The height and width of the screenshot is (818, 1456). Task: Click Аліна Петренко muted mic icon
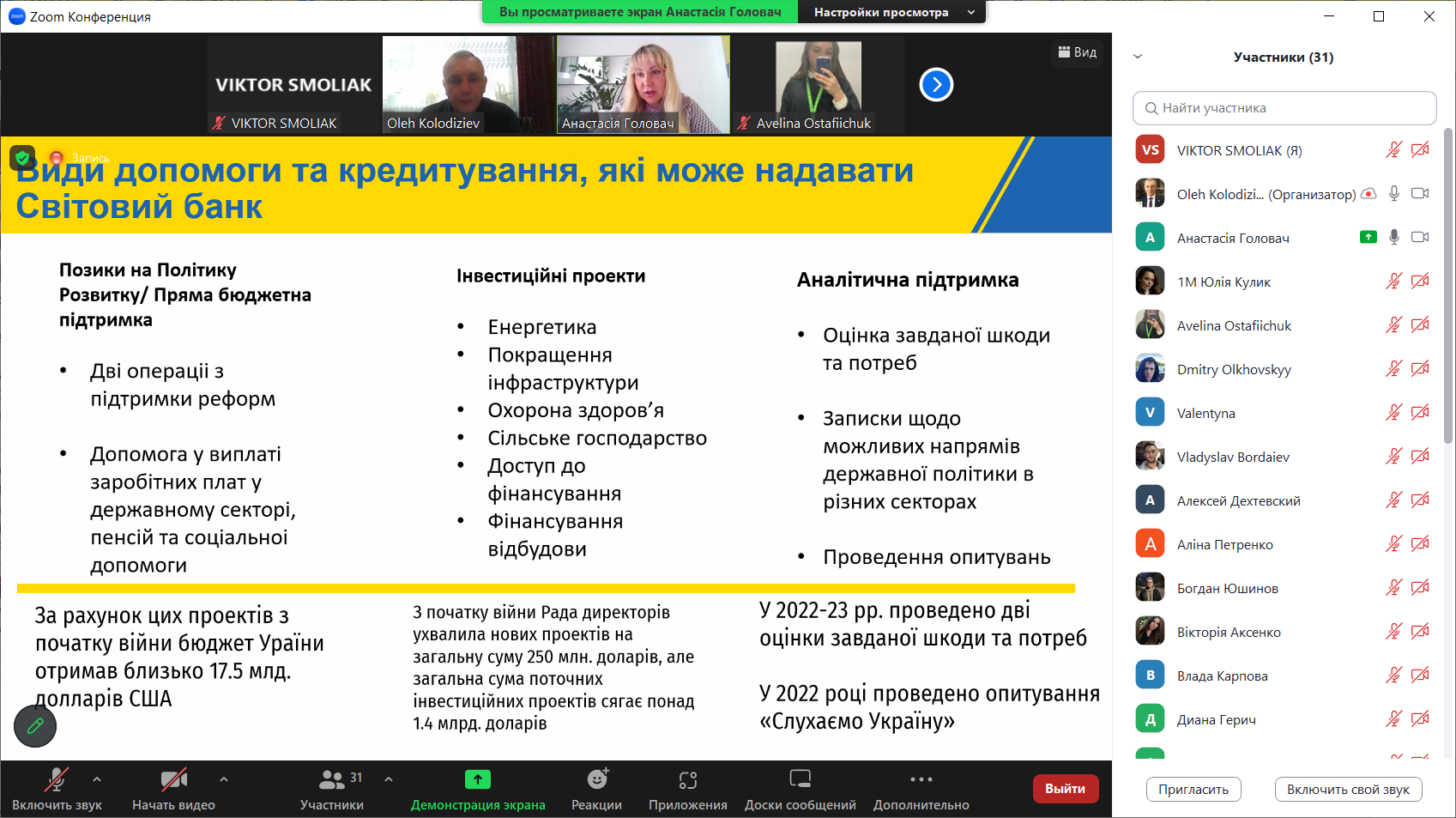click(x=1394, y=544)
